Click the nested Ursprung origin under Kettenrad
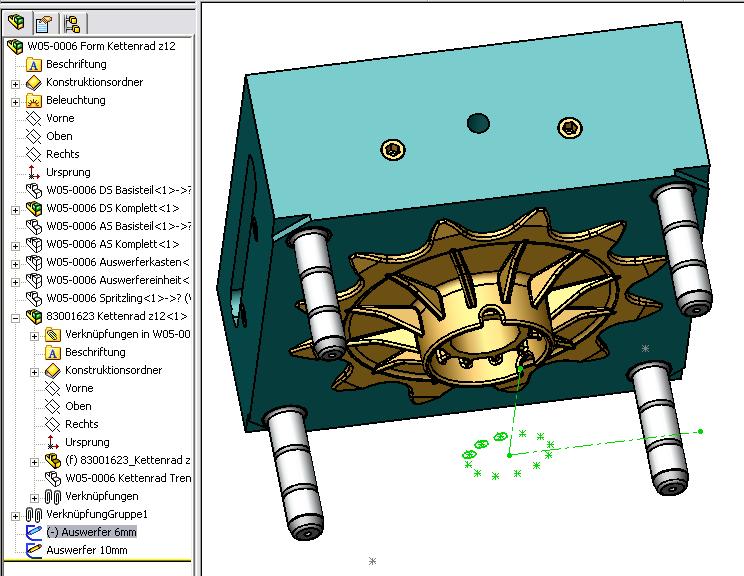The height and width of the screenshot is (576, 744). 53,442
